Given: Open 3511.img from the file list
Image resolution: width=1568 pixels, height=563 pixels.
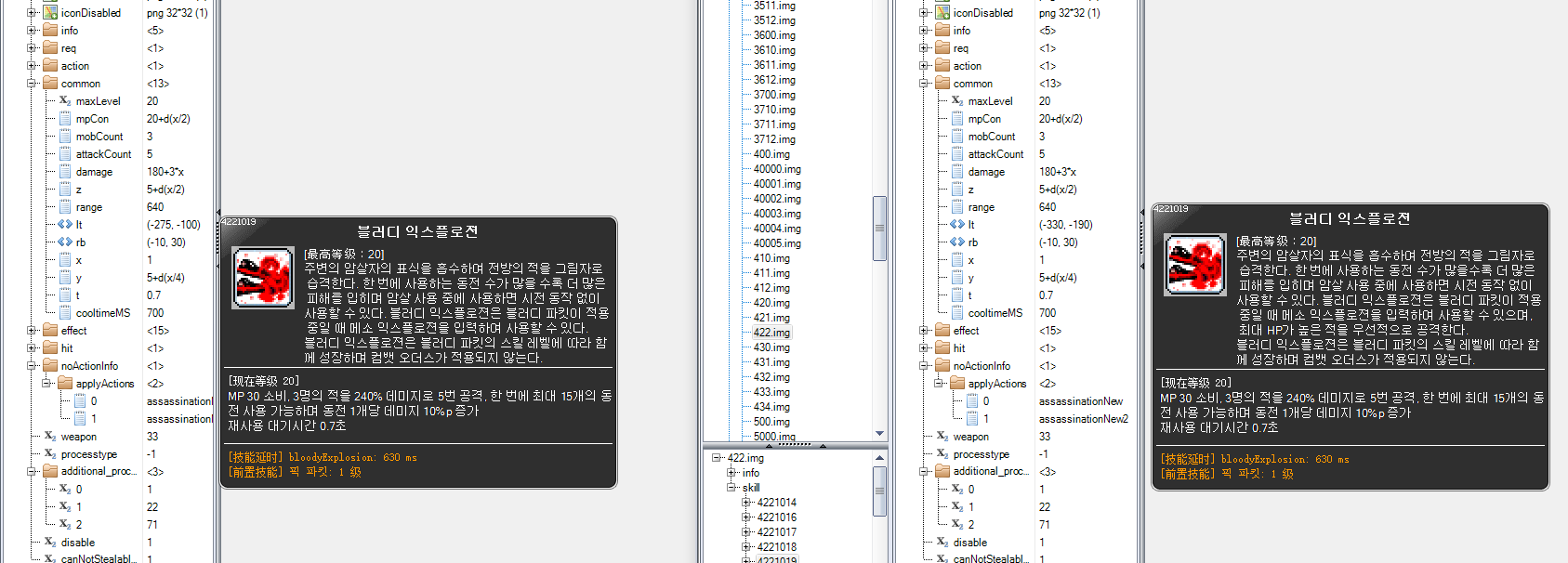Looking at the screenshot, I should (773, 6).
